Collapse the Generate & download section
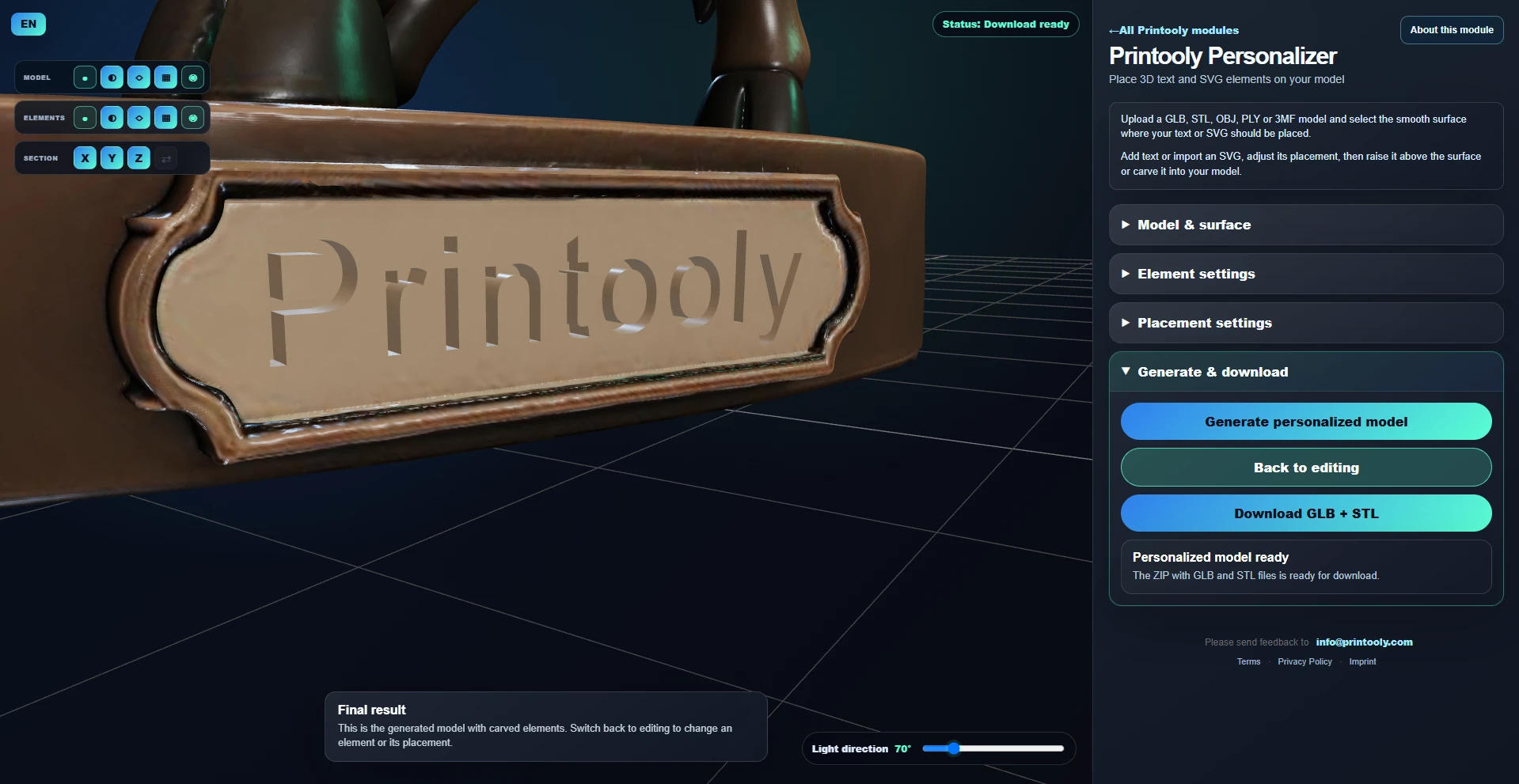This screenshot has height=784, width=1519. [1306, 372]
